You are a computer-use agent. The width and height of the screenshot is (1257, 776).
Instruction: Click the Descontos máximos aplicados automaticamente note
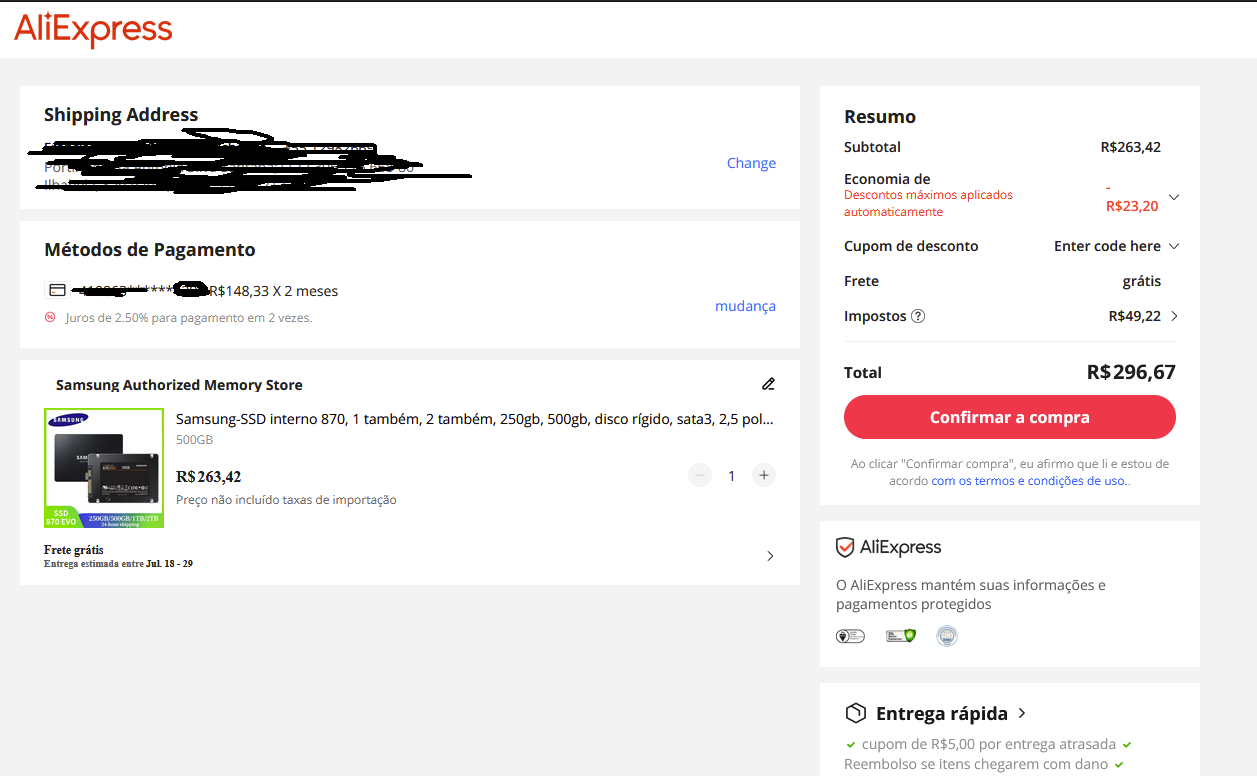coord(928,203)
